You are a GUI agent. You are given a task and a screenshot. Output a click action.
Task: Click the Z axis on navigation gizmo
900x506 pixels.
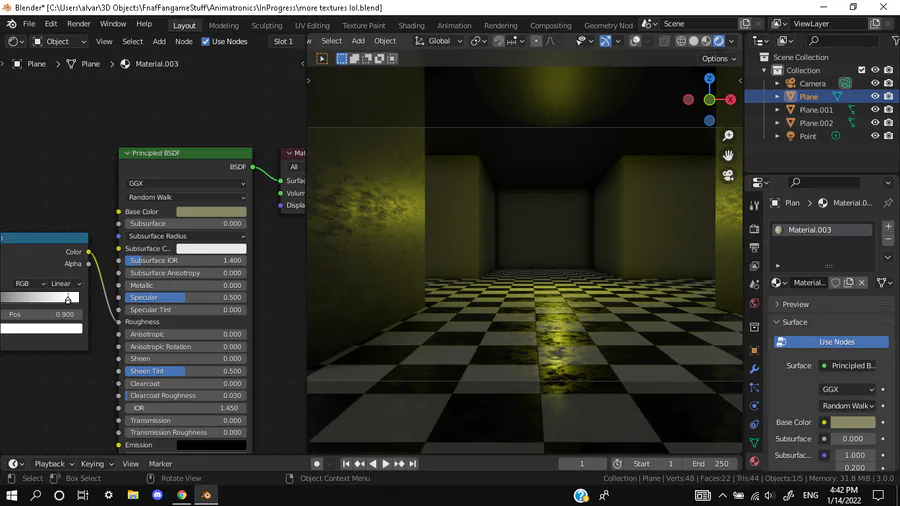tap(709, 79)
